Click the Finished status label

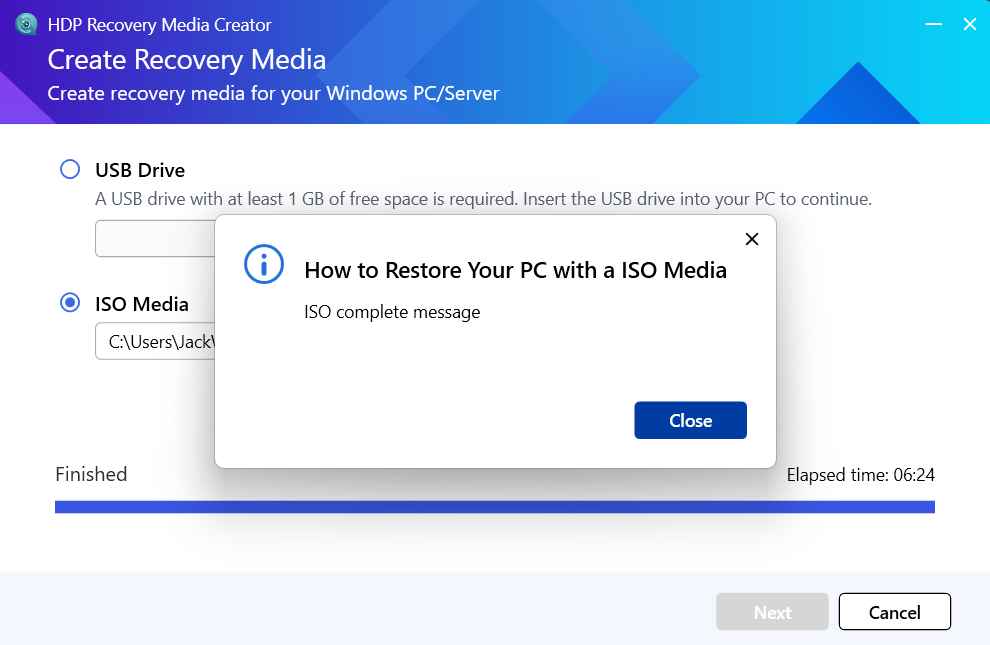(91, 474)
